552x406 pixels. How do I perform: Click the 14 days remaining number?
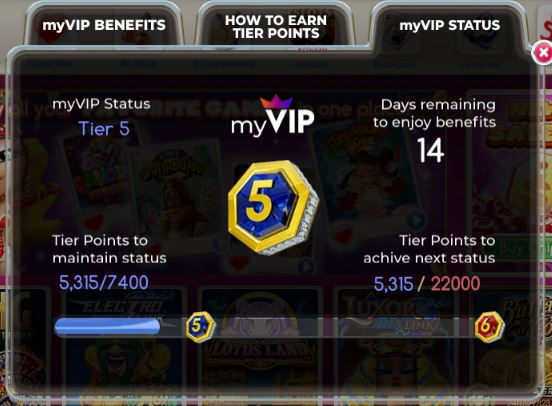coord(431,150)
